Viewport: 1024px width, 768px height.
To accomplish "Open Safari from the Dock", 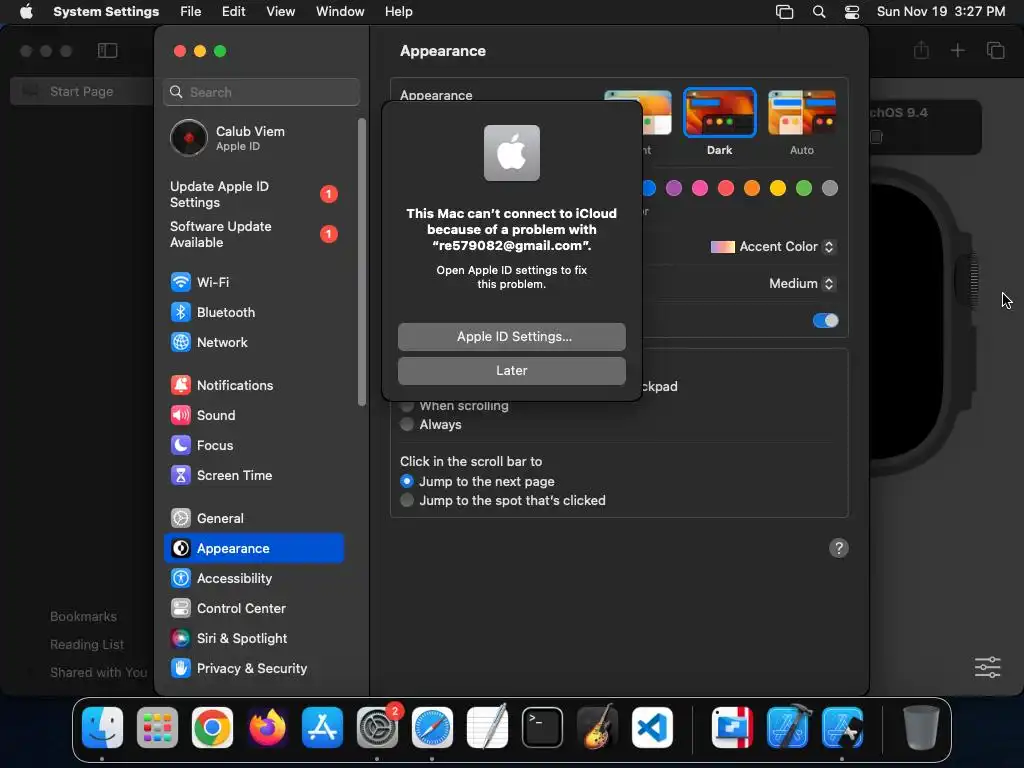I will (x=432, y=728).
